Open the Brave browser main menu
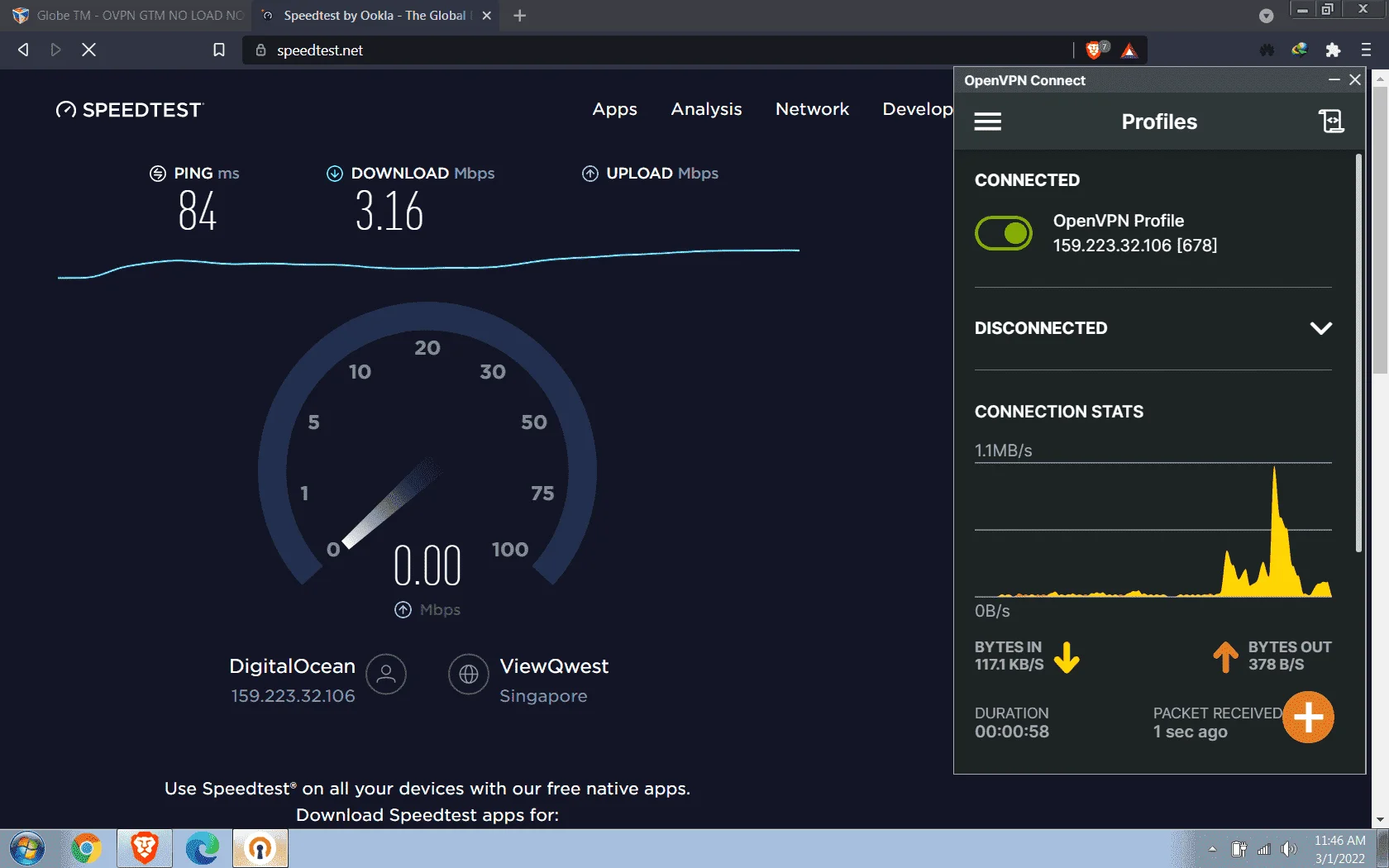The height and width of the screenshot is (868, 1389). [x=1366, y=50]
